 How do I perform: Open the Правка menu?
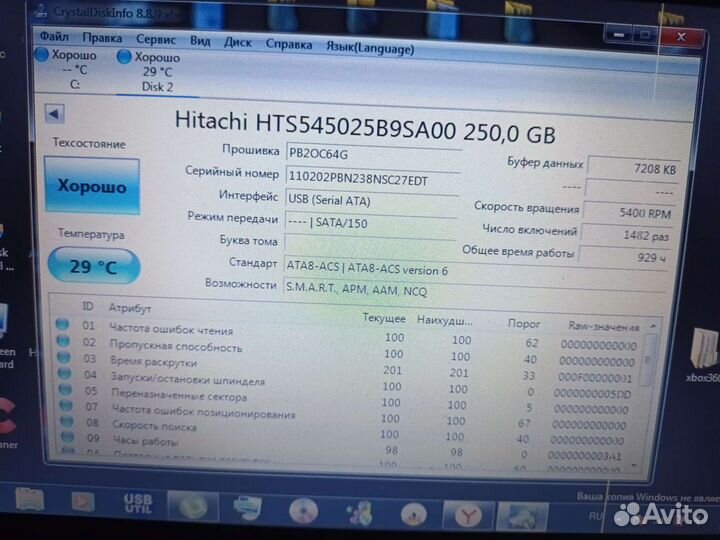tap(102, 38)
